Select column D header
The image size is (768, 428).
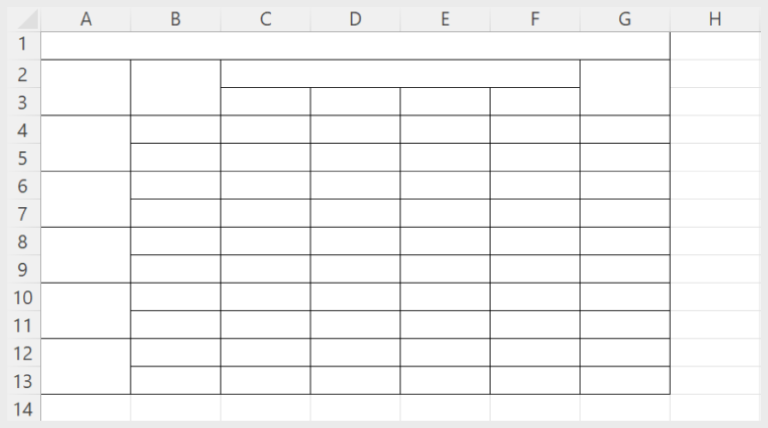355,19
